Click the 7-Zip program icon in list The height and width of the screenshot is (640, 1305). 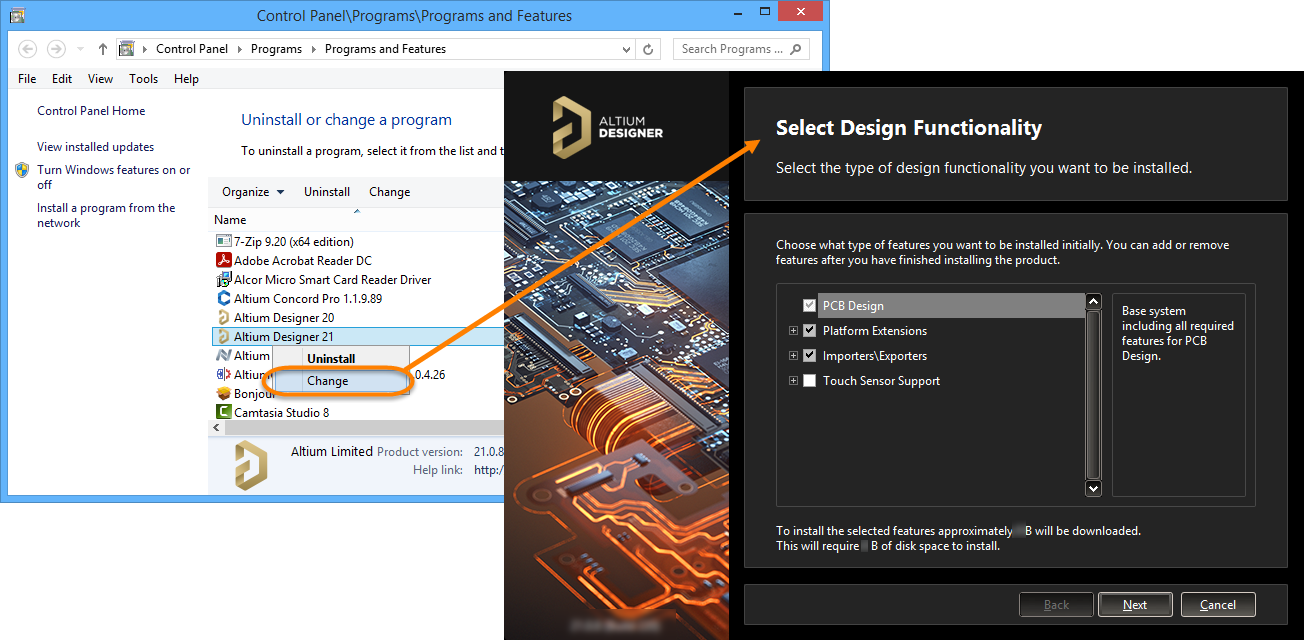tap(224, 242)
